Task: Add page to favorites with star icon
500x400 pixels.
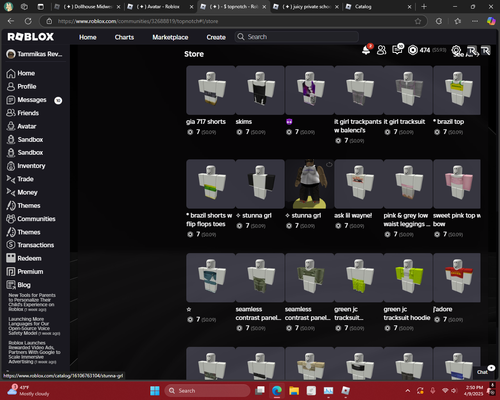Action: 418,21
